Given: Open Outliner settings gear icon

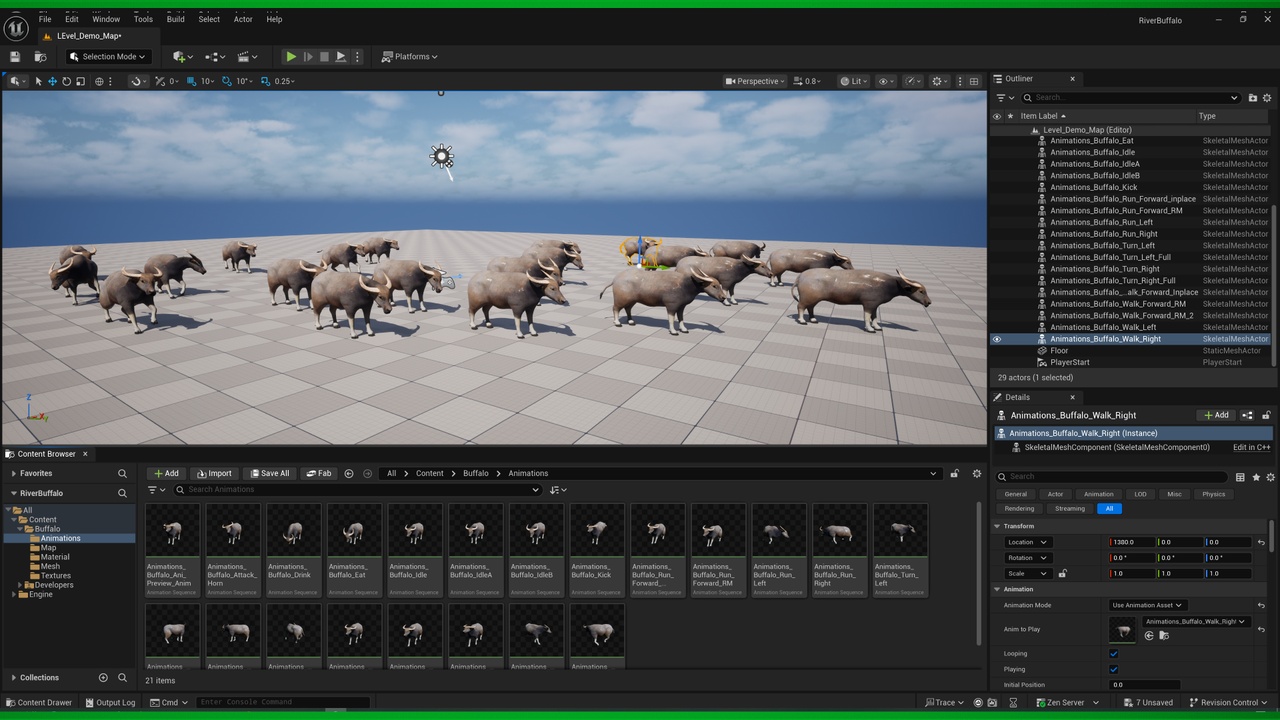Looking at the screenshot, I should tap(1267, 98).
